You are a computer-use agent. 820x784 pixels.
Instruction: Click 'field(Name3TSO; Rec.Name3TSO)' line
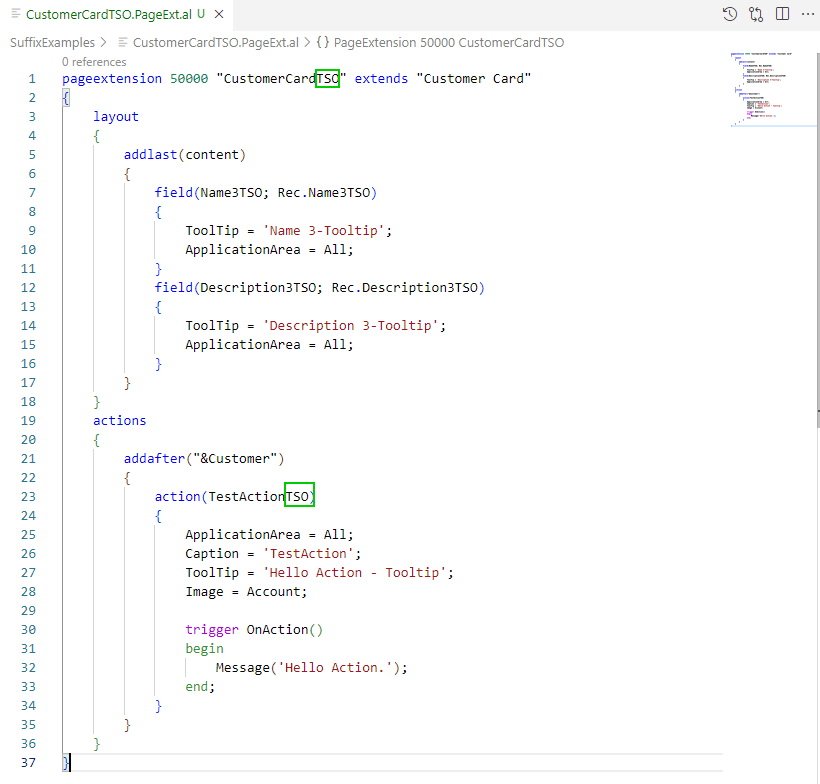tap(266, 193)
